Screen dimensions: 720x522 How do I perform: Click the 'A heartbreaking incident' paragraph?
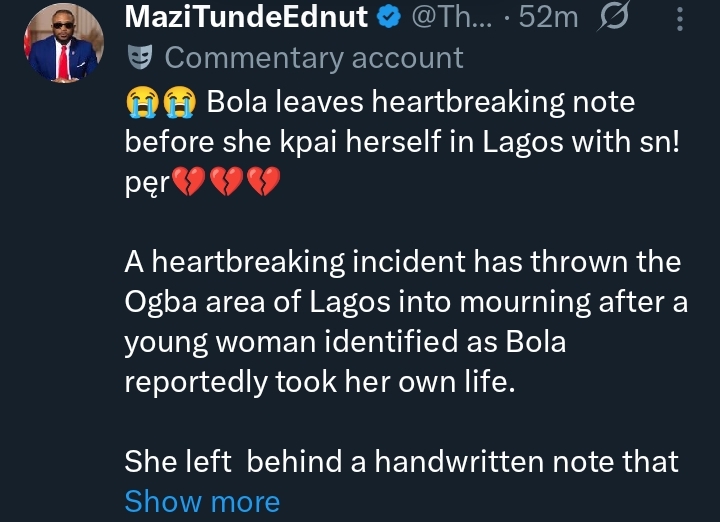402,263
